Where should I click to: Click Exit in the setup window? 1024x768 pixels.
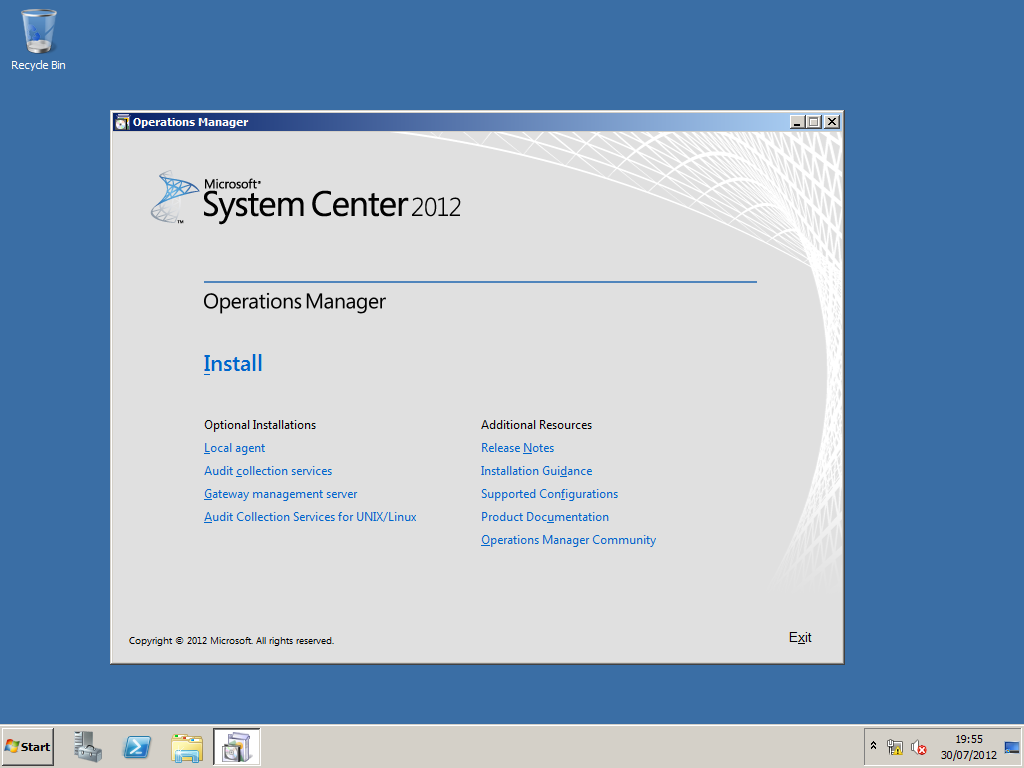point(800,637)
